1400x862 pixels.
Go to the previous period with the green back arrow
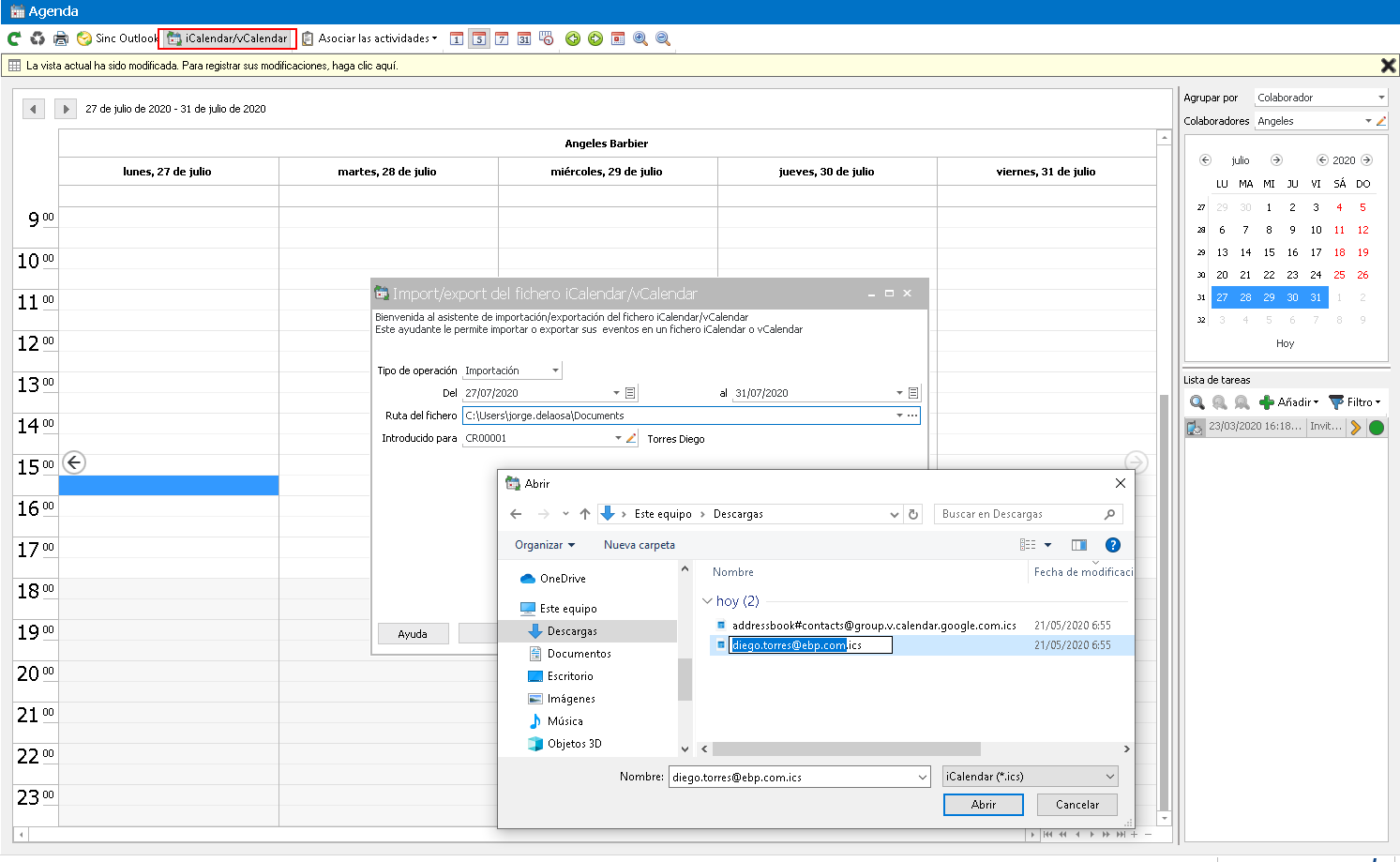click(x=573, y=38)
